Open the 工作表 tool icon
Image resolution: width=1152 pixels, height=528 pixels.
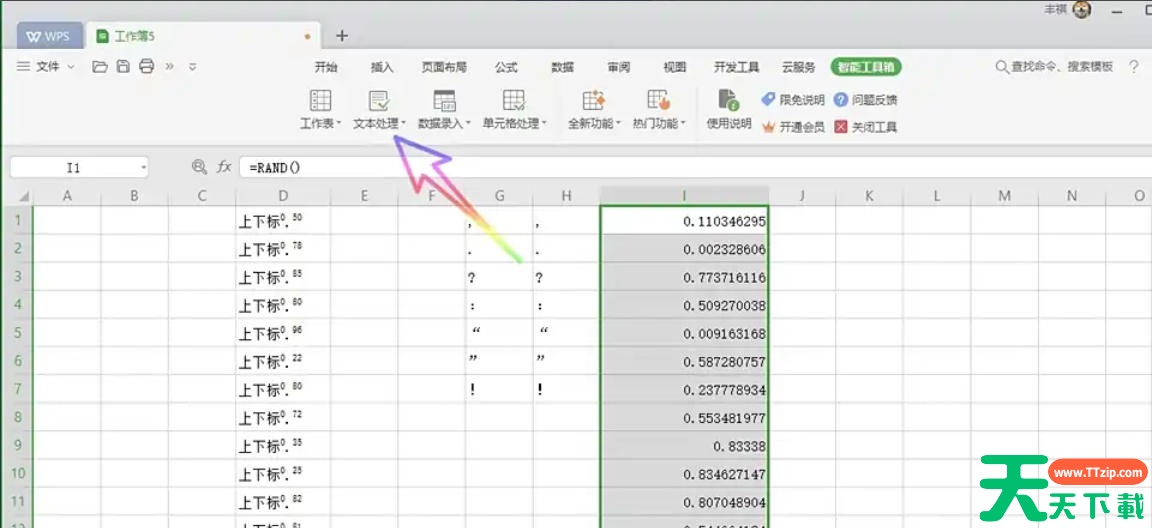coord(320,101)
